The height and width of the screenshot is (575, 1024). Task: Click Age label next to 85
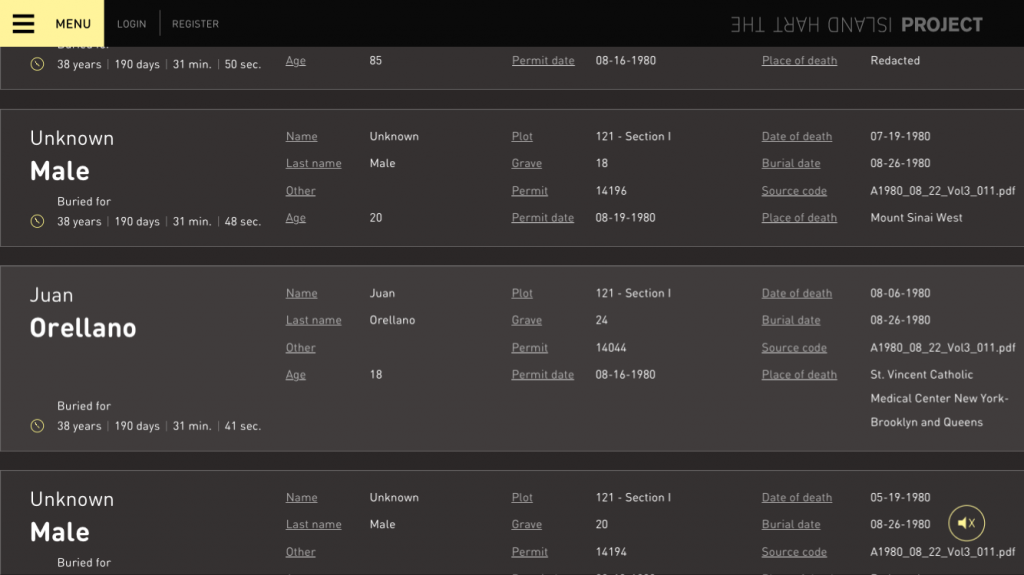pyautogui.click(x=295, y=61)
